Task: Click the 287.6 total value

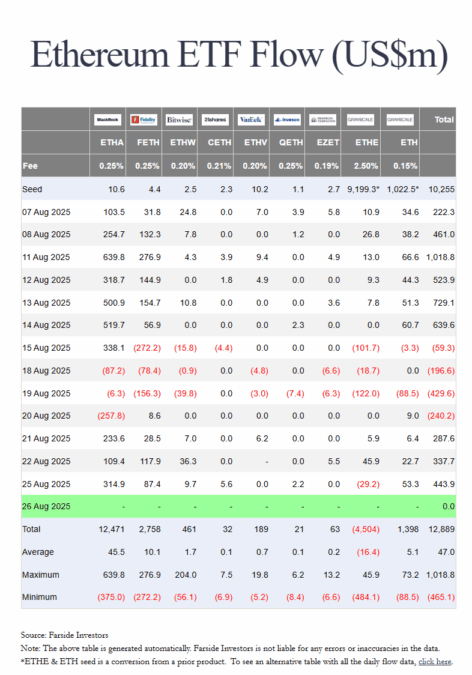Action: [444, 439]
